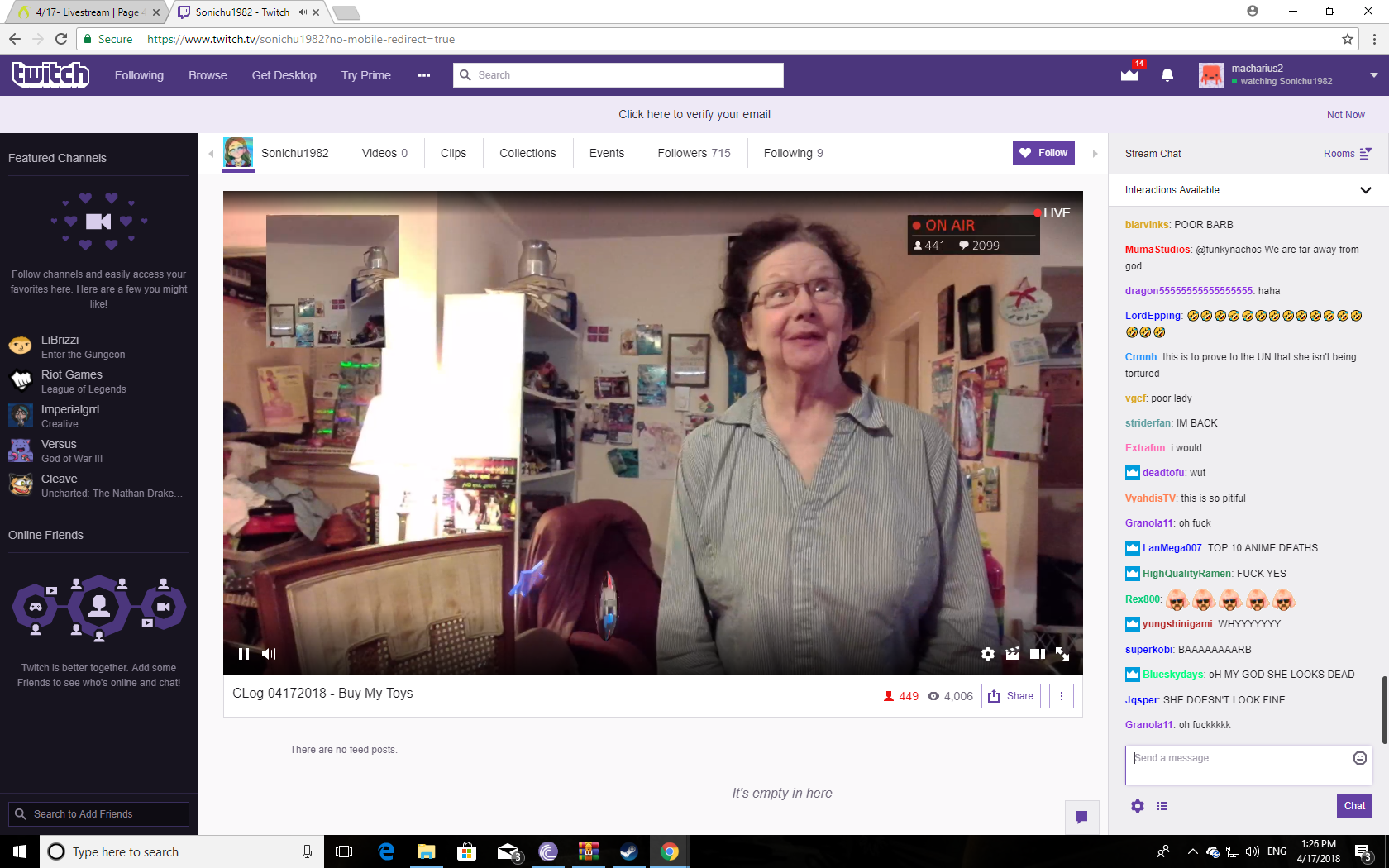The image size is (1389, 868).
Task: Open the emote picker smiley
Action: click(1360, 758)
